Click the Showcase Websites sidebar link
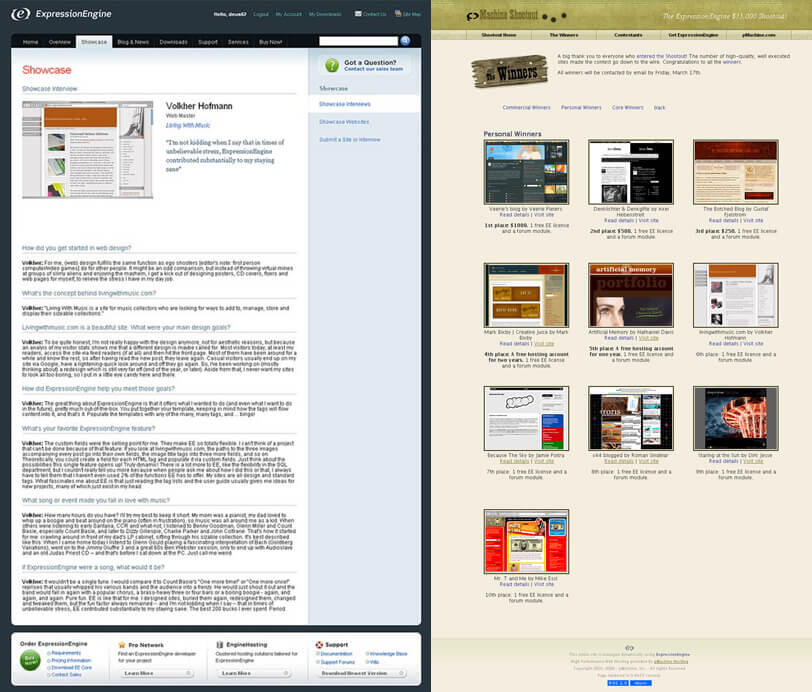 click(343, 122)
